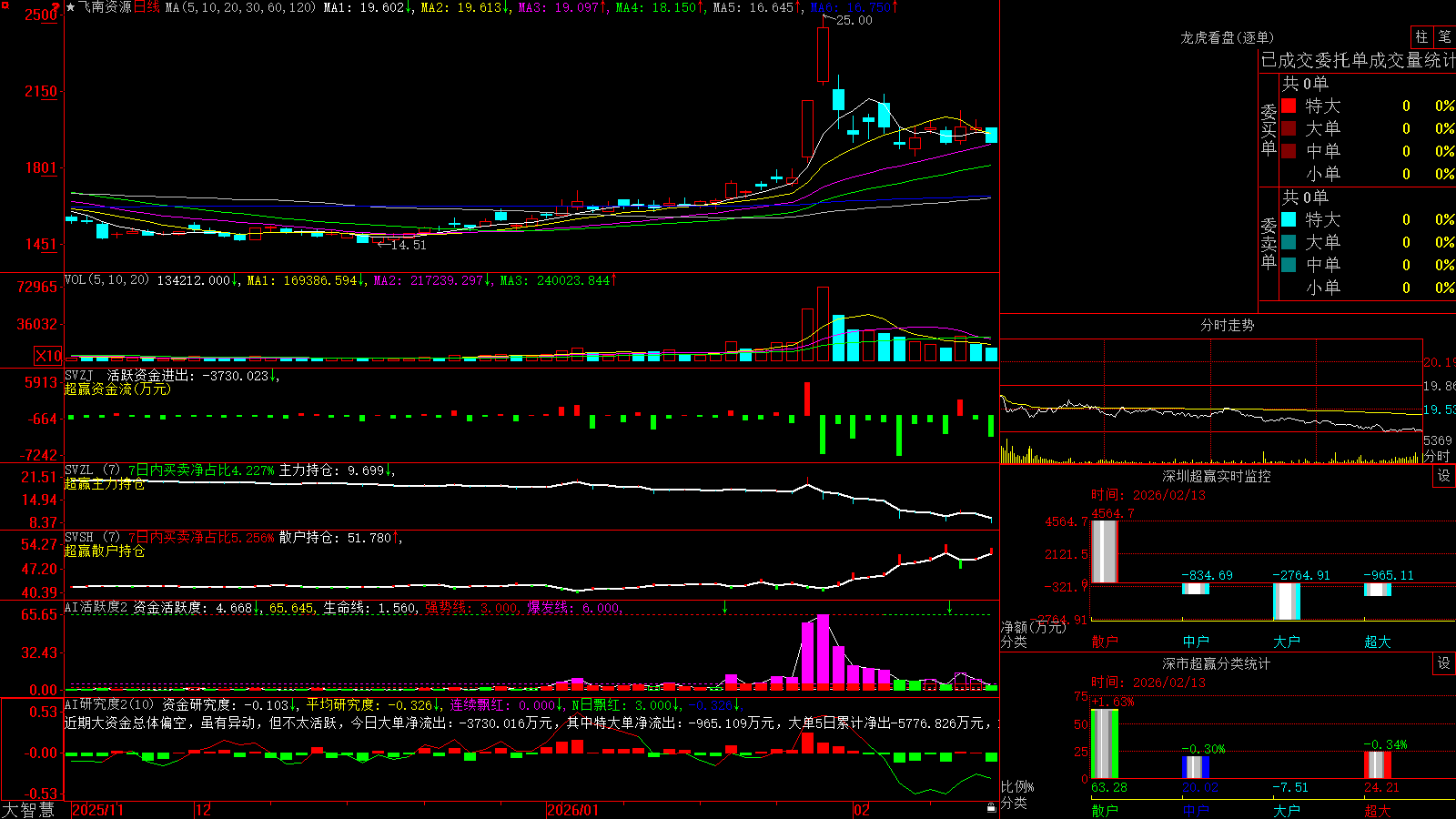Click the MA2: 19.613 value
The image size is (1456, 819).
pyautogui.click(x=460, y=7)
